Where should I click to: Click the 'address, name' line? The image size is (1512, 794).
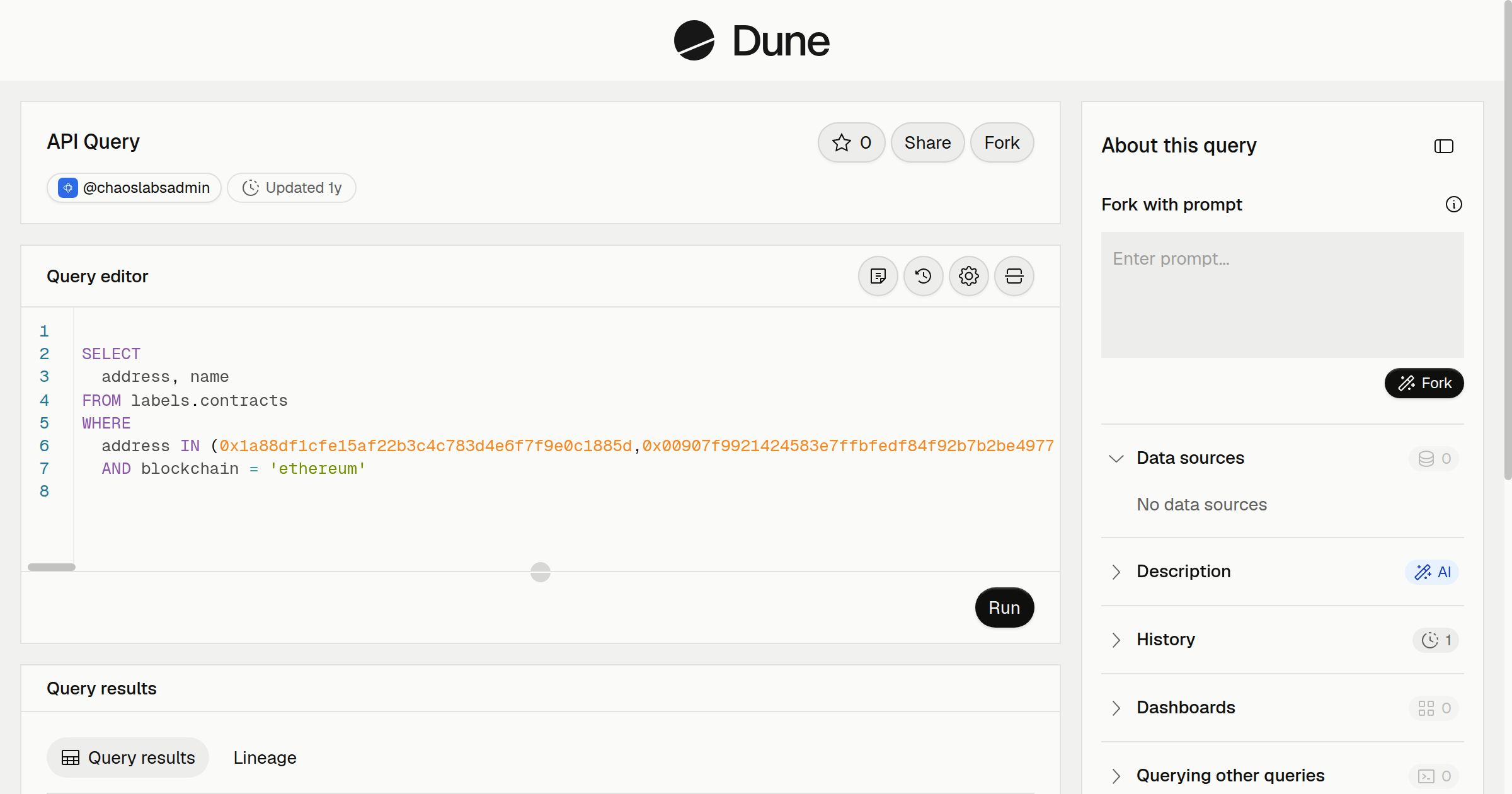(165, 377)
